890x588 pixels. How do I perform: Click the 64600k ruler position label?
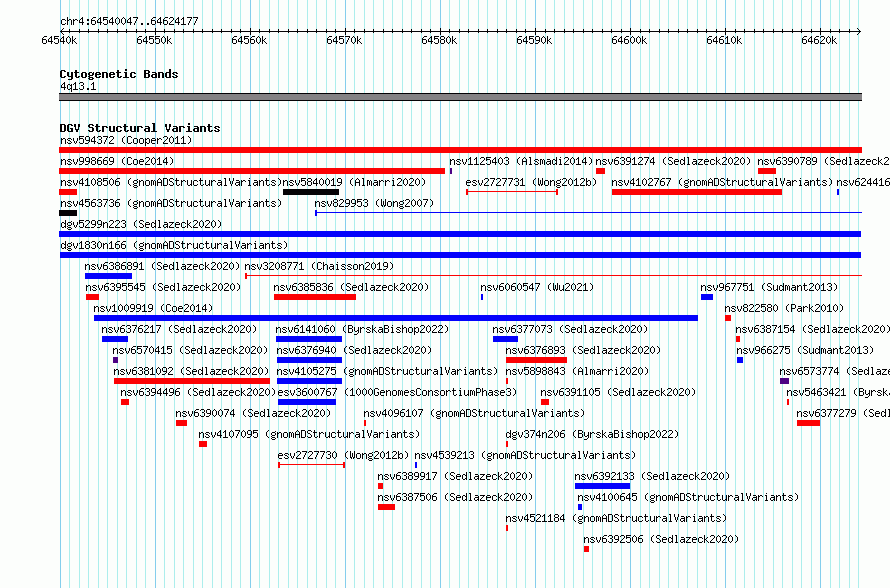coord(629,40)
